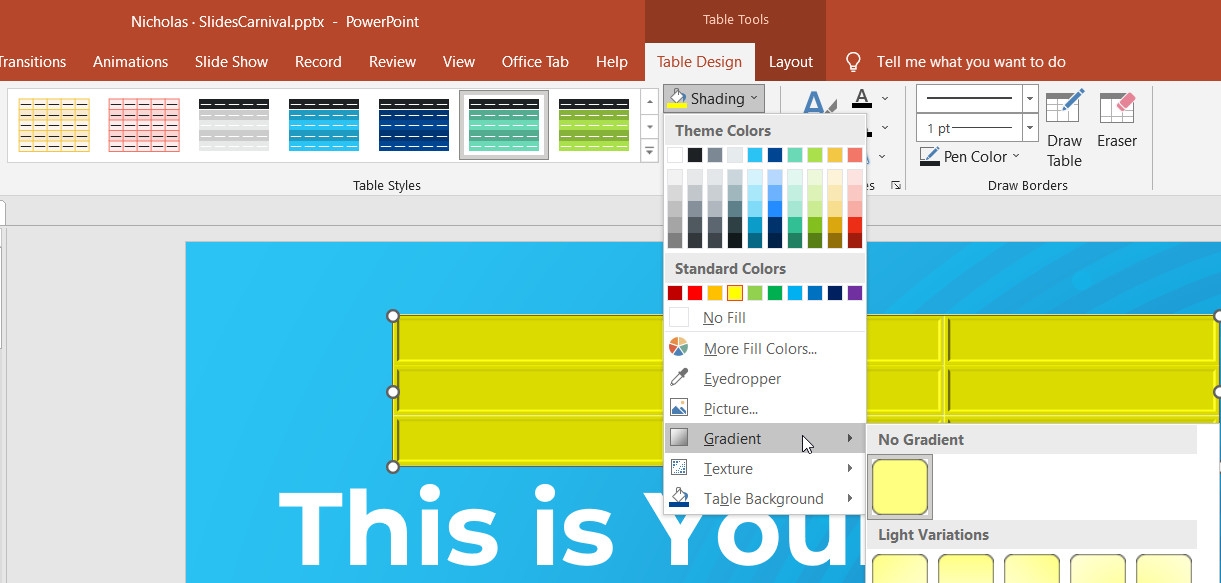Image resolution: width=1221 pixels, height=583 pixels.
Task: Click the Draw Table icon
Action: pos(1064,108)
